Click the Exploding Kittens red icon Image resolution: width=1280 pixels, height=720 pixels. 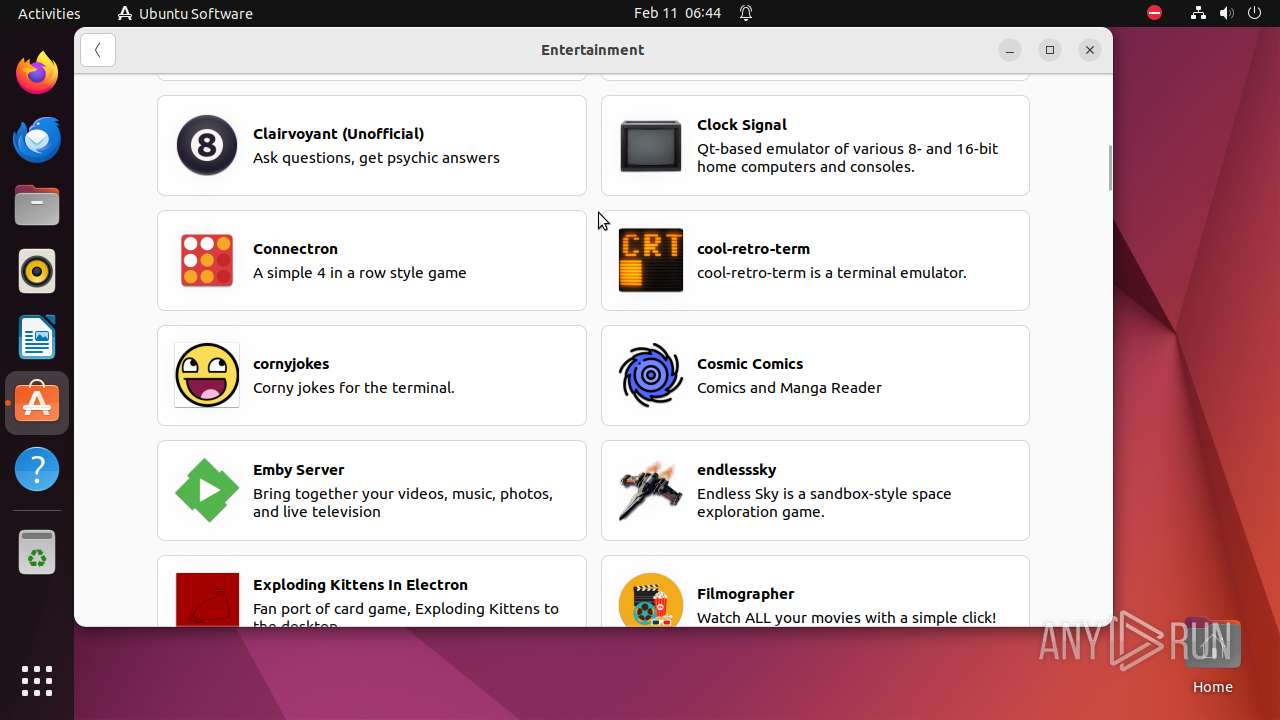tap(207, 599)
